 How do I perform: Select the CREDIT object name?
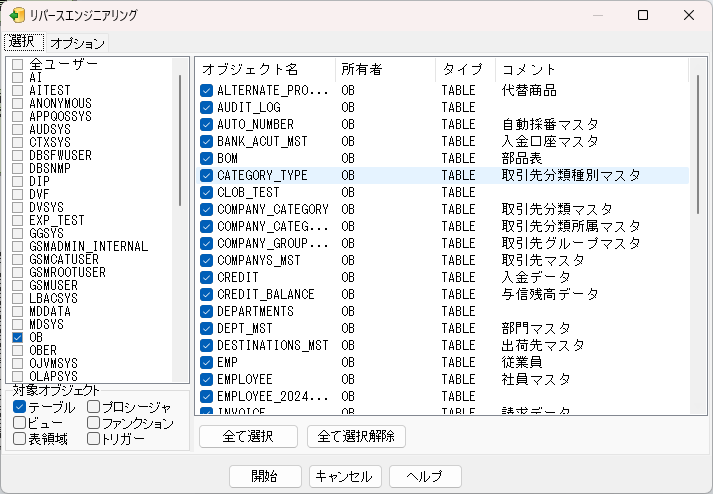pos(238,277)
